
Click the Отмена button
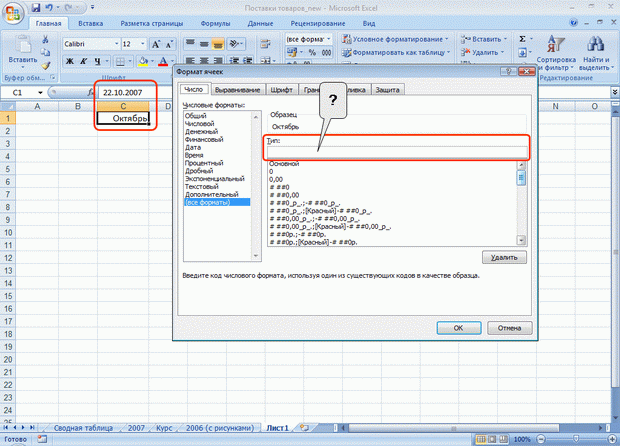click(x=509, y=328)
